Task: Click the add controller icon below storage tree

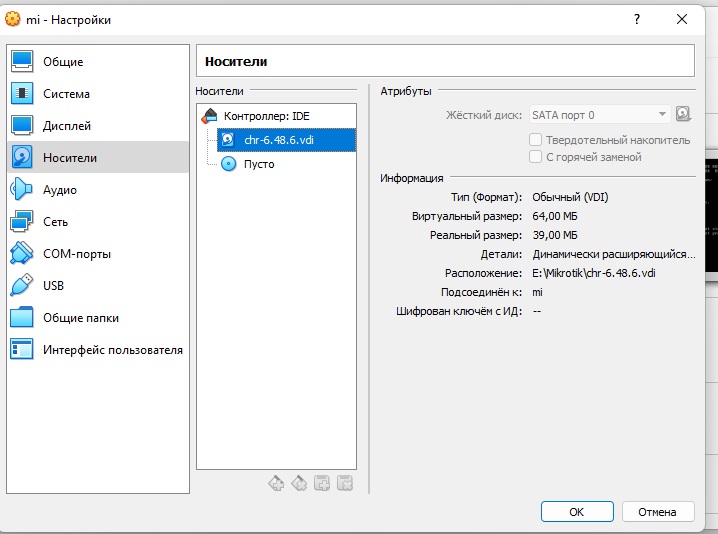Action: click(277, 483)
